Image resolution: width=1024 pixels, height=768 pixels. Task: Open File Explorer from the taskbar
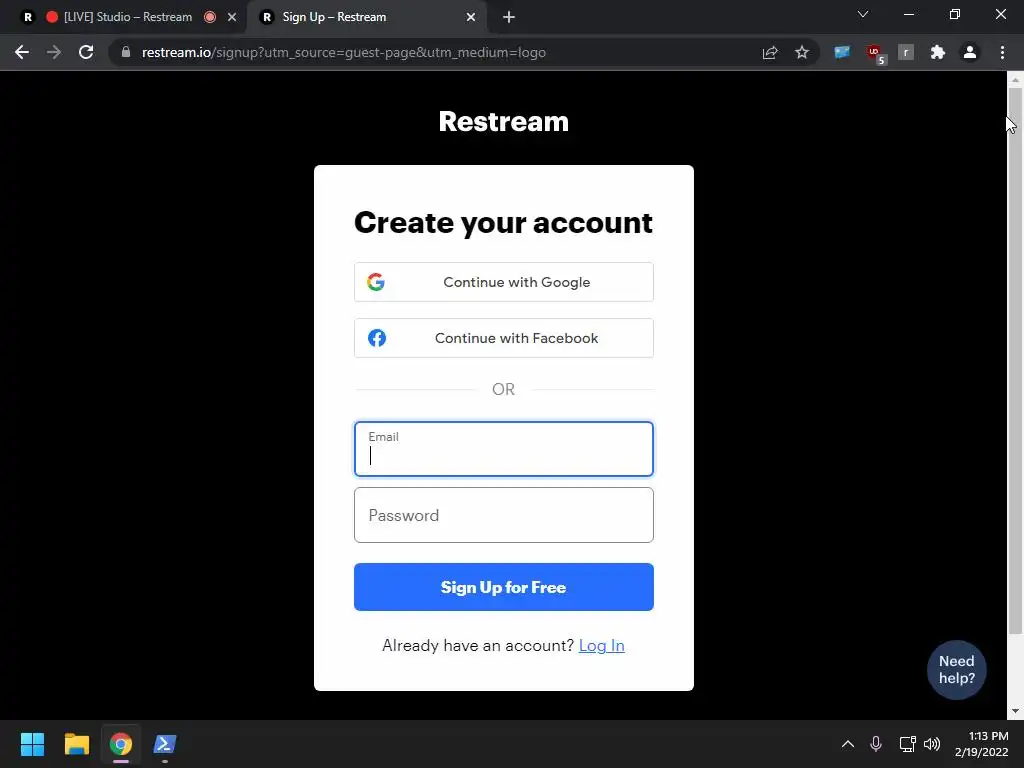pos(76,744)
